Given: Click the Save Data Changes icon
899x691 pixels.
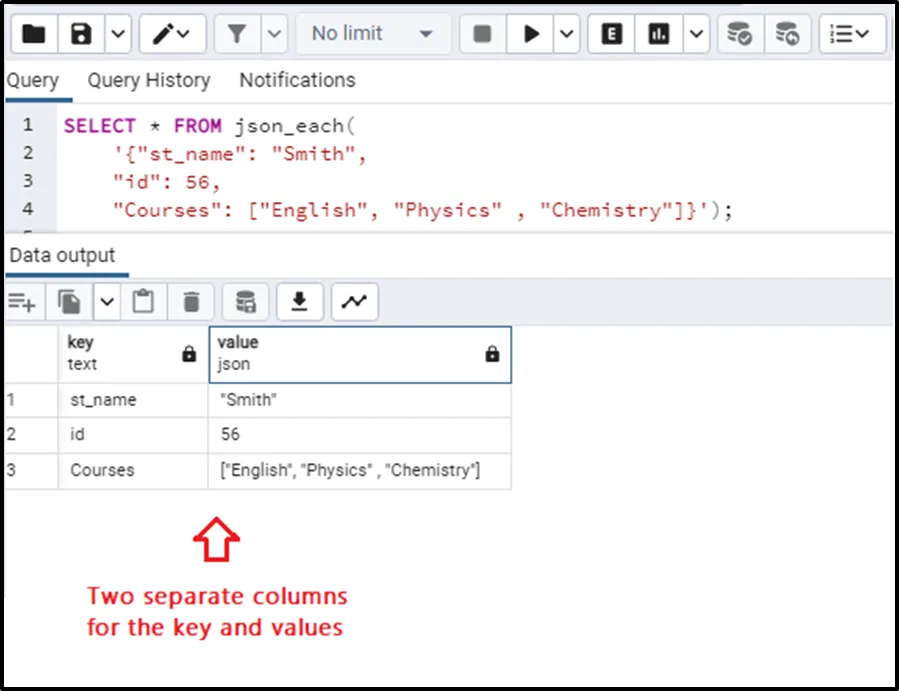Looking at the screenshot, I should pos(245,301).
